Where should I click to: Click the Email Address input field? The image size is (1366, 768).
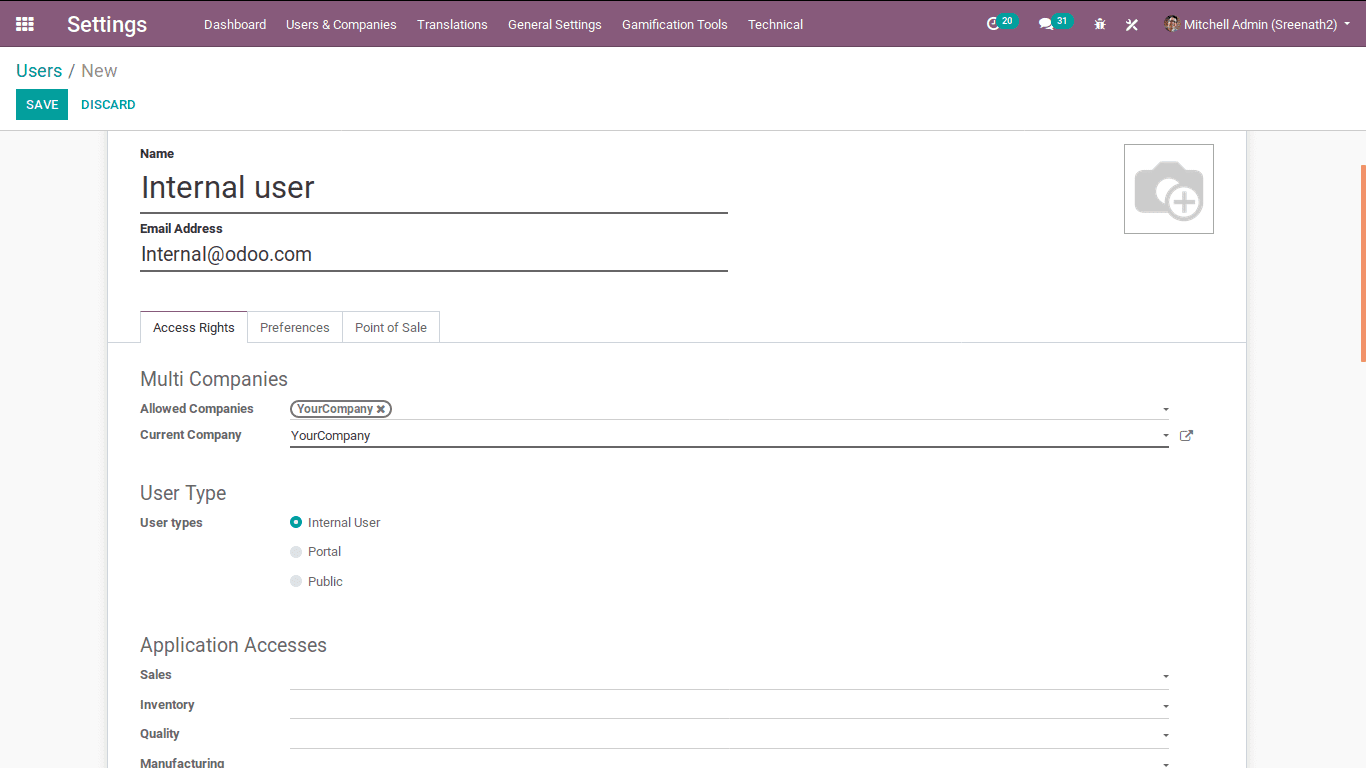point(434,255)
